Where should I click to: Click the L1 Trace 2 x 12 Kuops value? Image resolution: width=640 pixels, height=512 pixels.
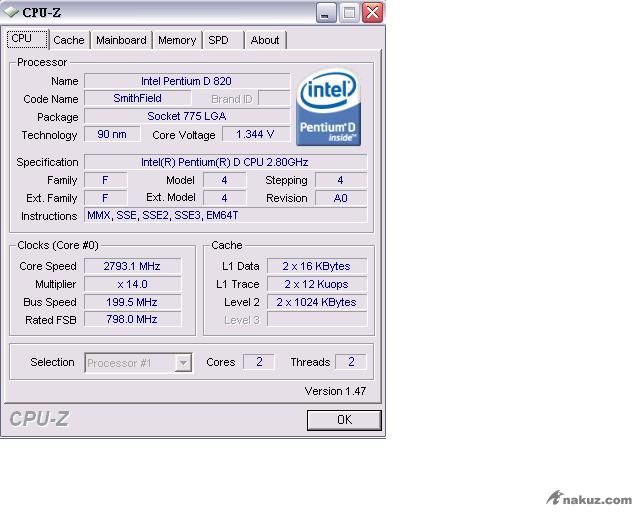pos(317,284)
